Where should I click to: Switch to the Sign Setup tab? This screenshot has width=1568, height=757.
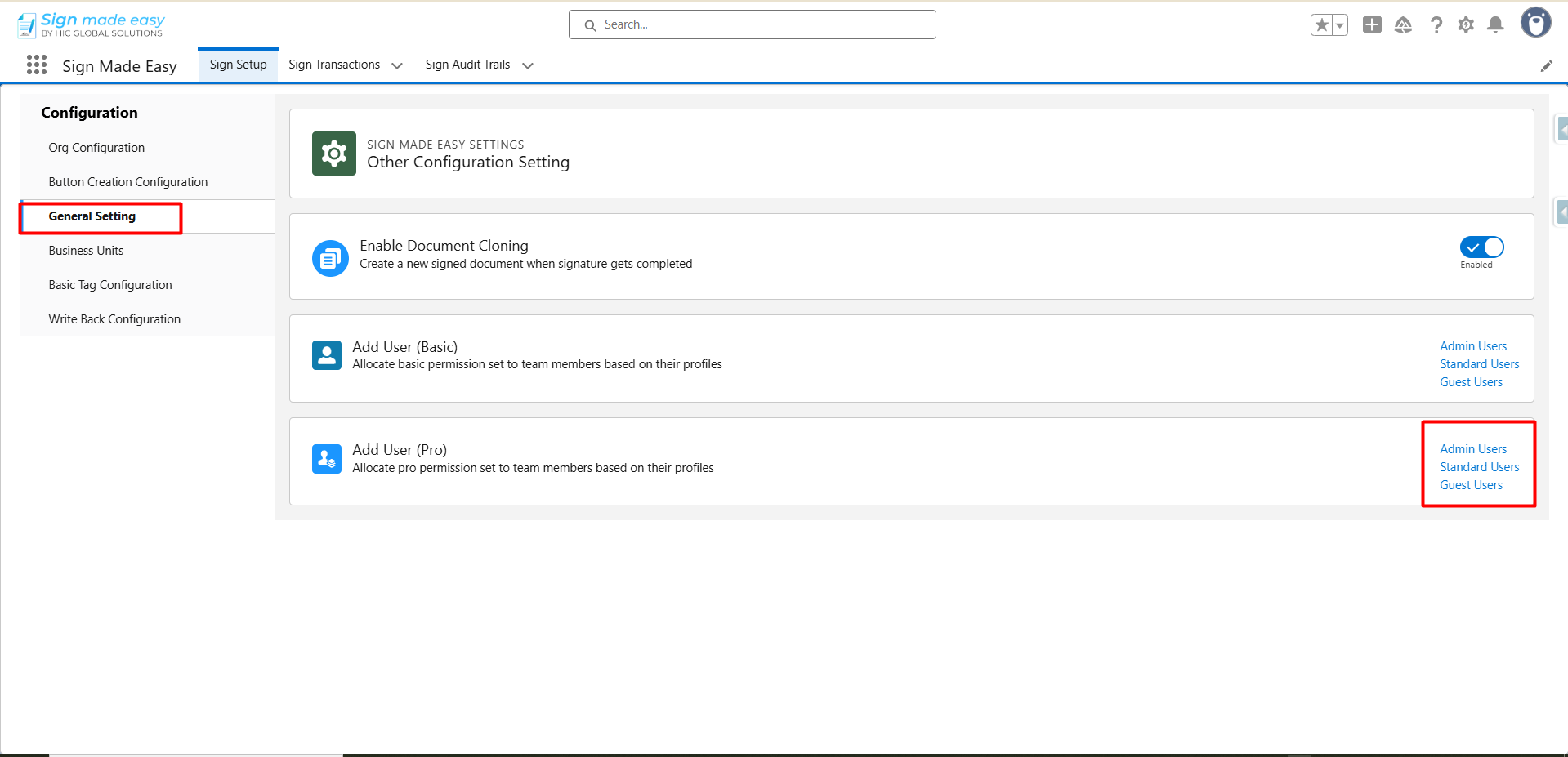point(238,65)
